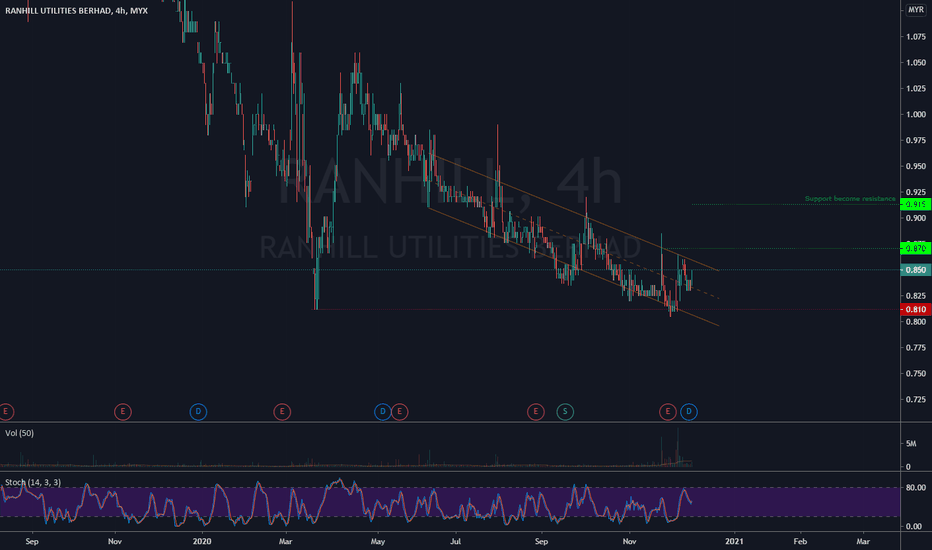The image size is (932, 550).
Task: Click the earnings marker above Sep 2020
Action: (536, 411)
